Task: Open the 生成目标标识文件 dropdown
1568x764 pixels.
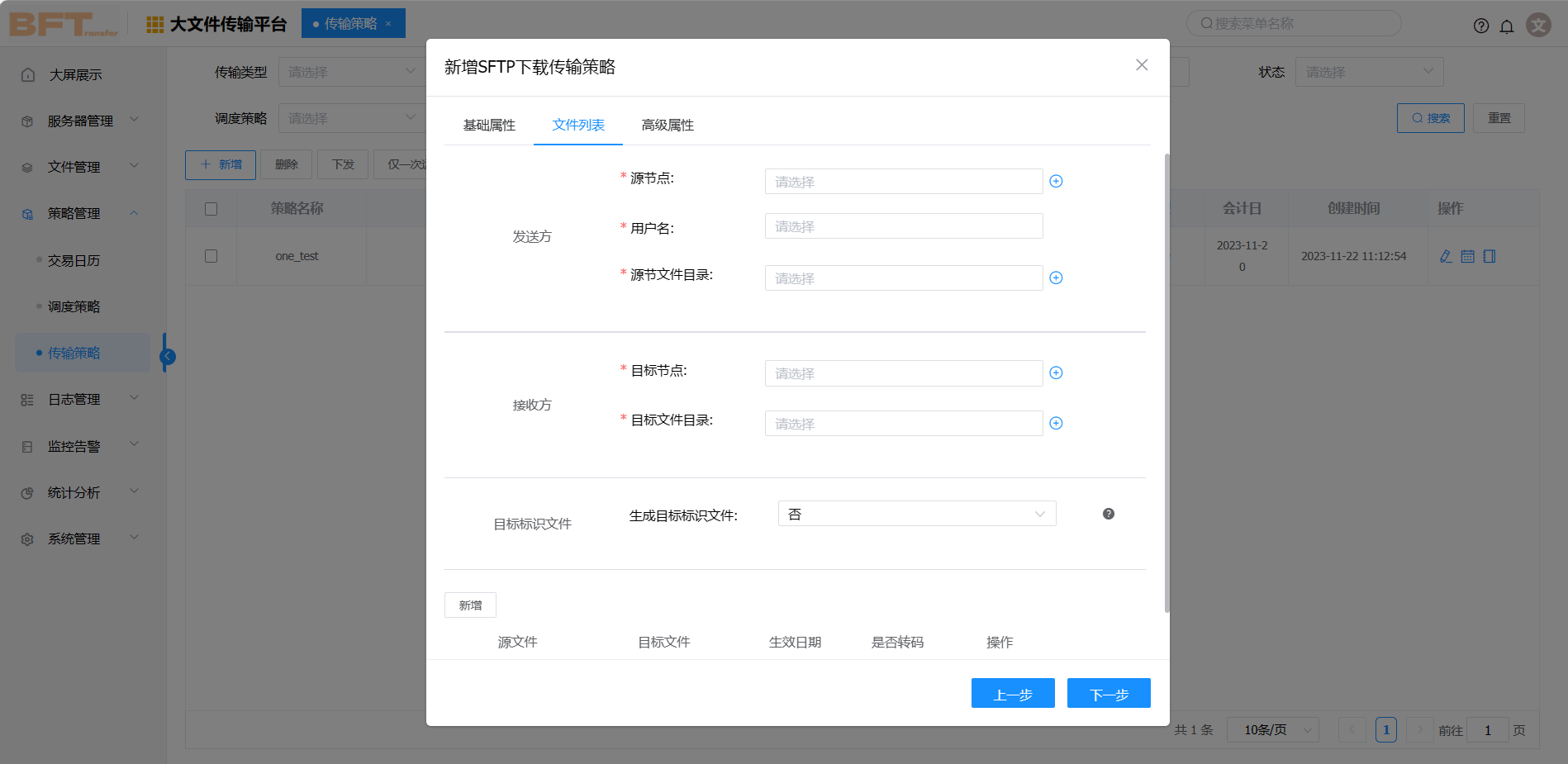Action: (917, 514)
